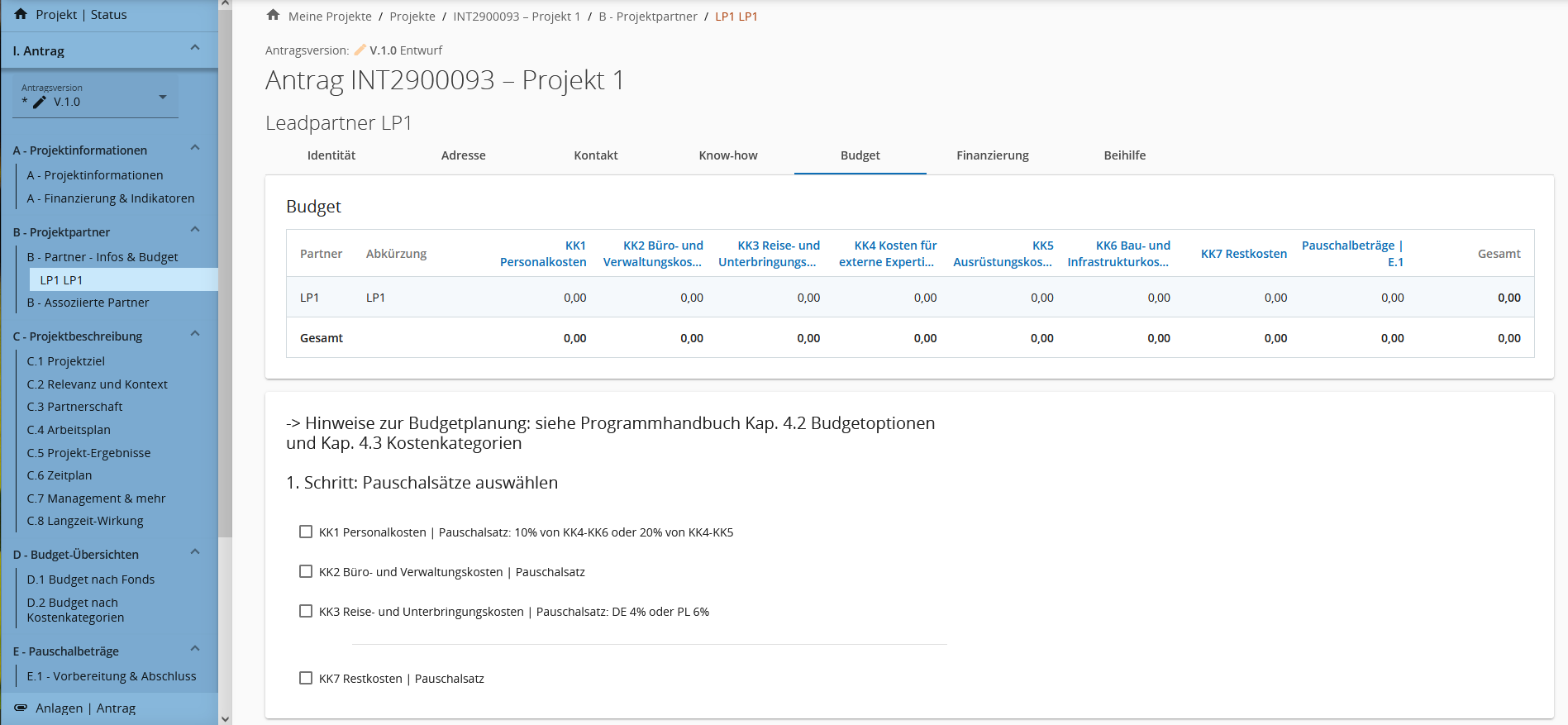
Task: Switch to the Finanzierung tab
Action: [x=992, y=155]
